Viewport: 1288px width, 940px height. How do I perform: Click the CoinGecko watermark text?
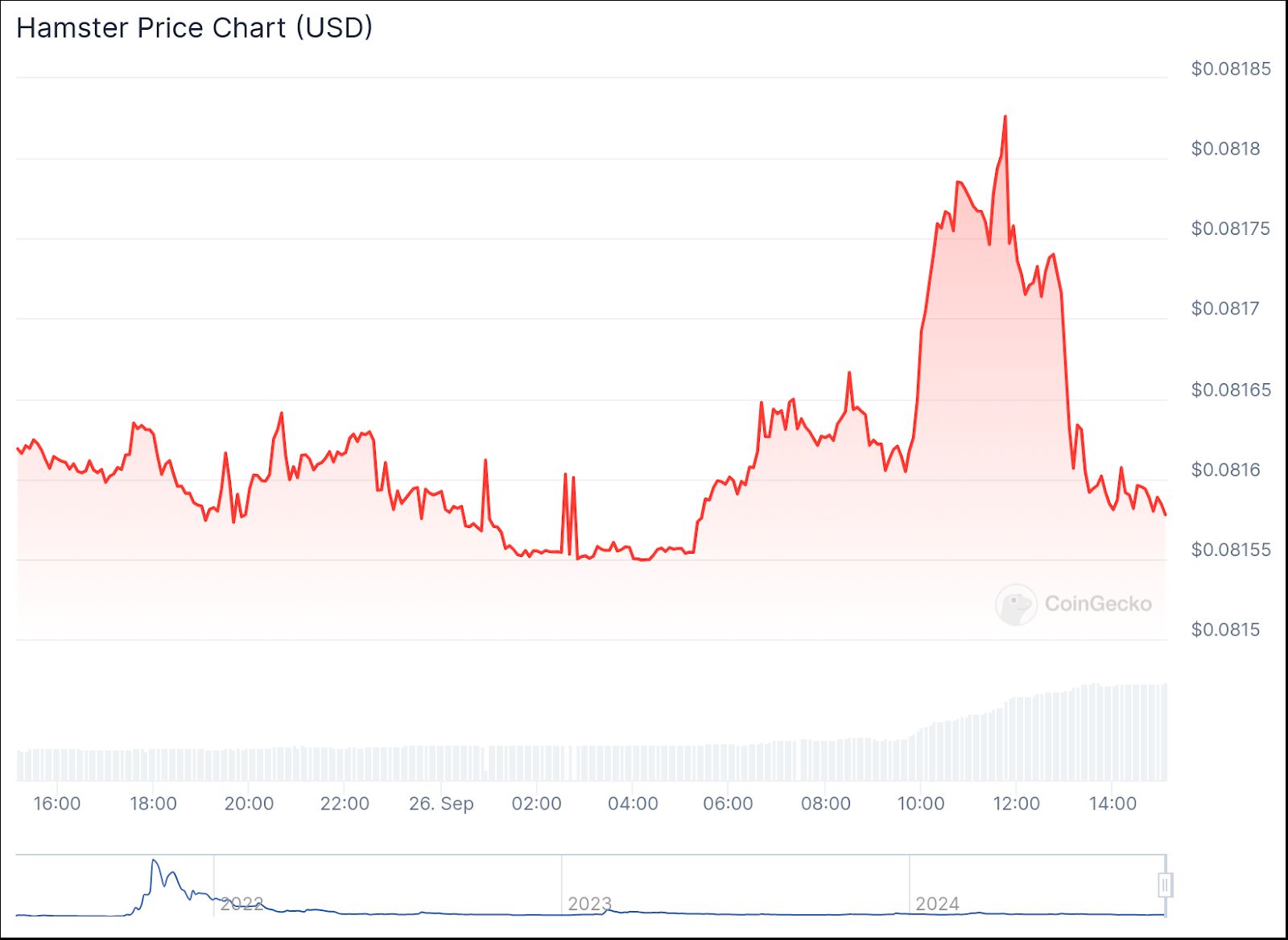[x=1097, y=604]
